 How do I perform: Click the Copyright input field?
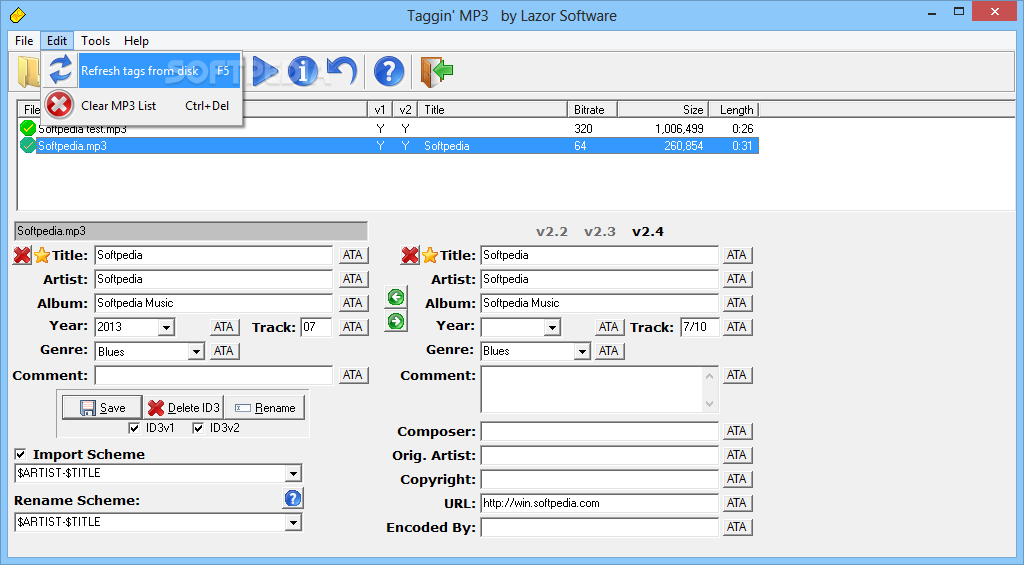click(x=600, y=479)
